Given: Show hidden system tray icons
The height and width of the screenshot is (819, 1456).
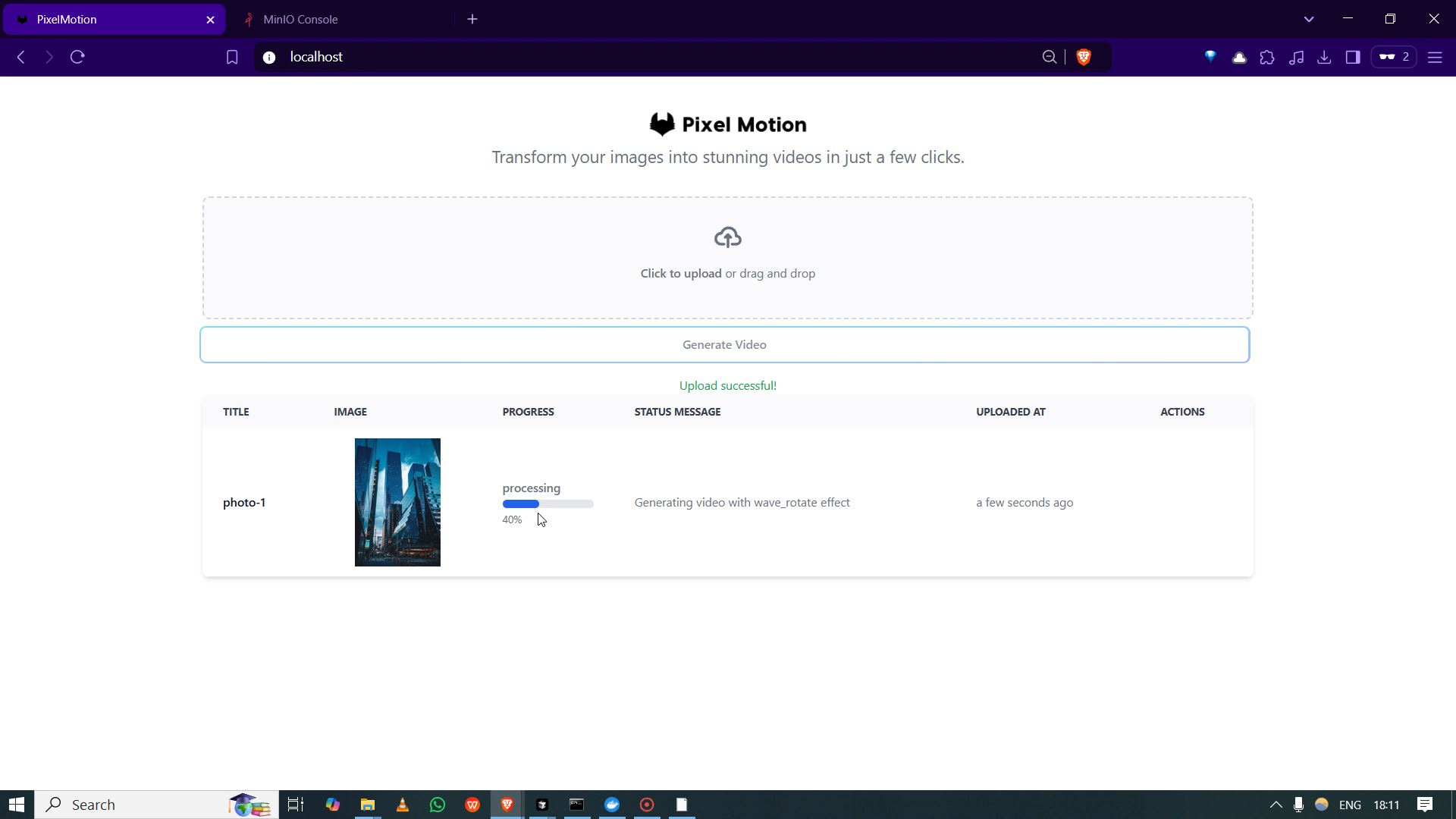Looking at the screenshot, I should pos(1276,805).
